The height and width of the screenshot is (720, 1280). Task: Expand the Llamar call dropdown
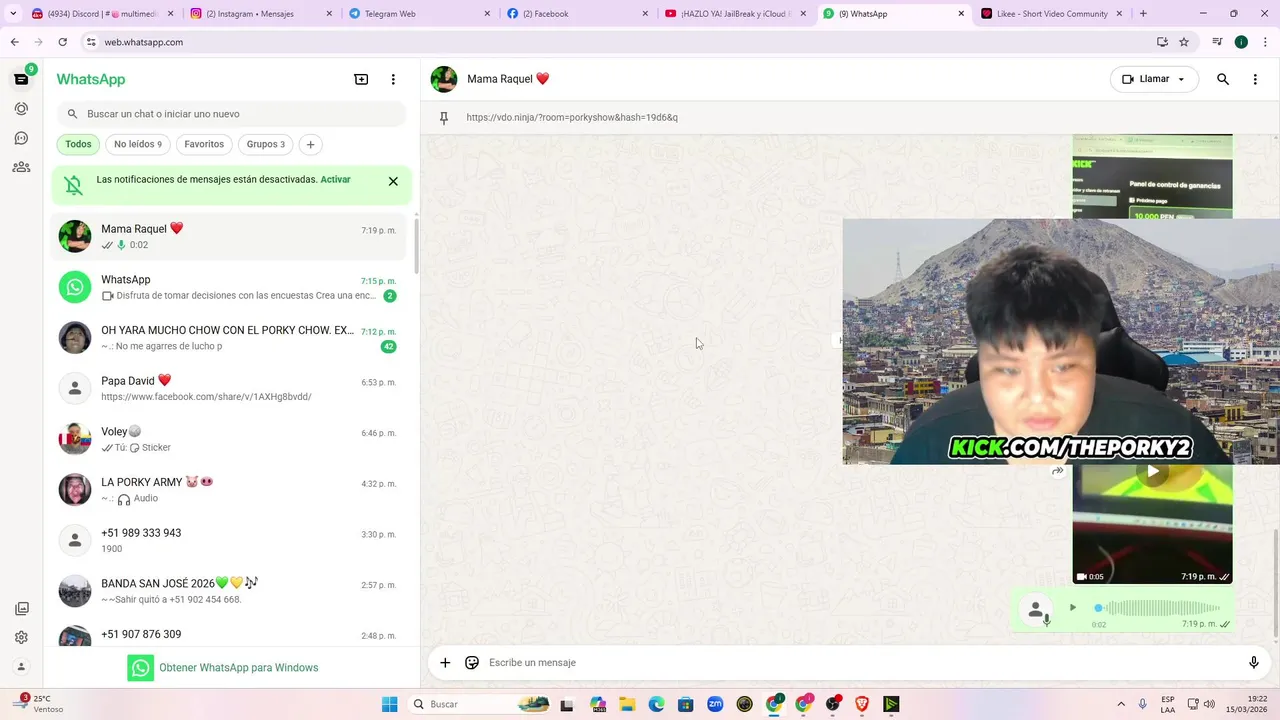click(x=1181, y=79)
